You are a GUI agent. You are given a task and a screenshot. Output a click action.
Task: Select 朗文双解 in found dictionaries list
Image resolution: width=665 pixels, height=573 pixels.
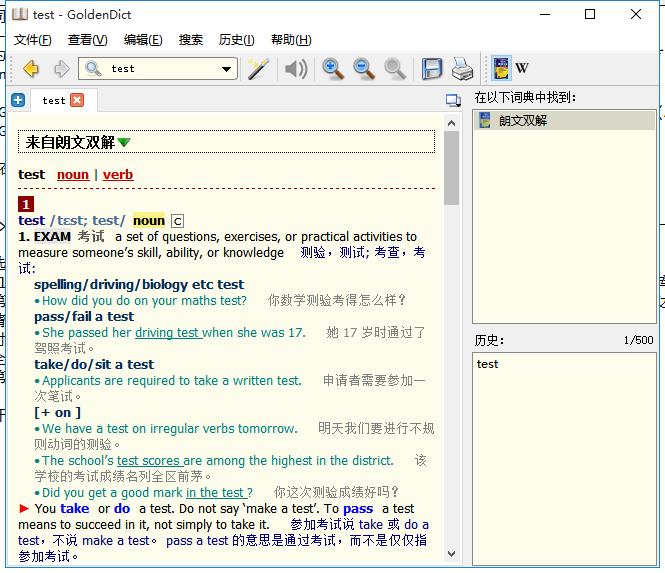[564, 121]
